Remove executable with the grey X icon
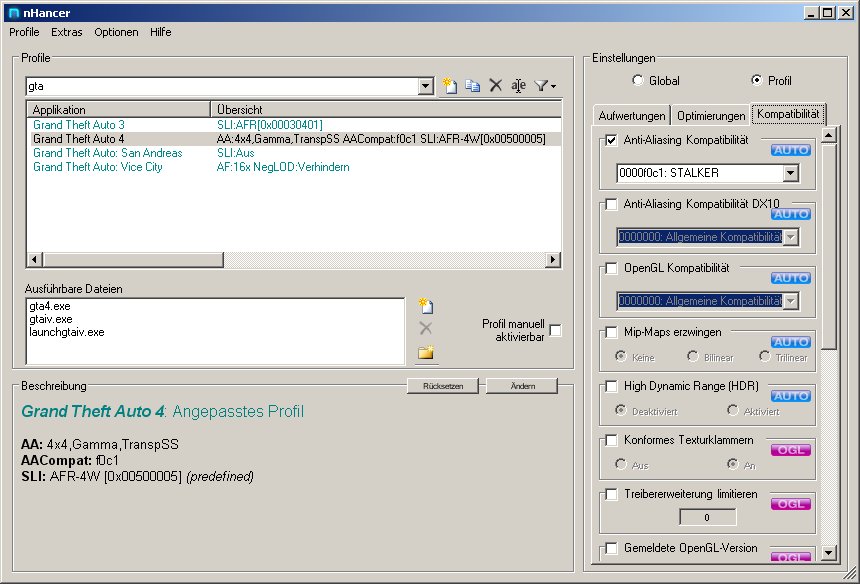This screenshot has height=584, width=860. (x=425, y=328)
